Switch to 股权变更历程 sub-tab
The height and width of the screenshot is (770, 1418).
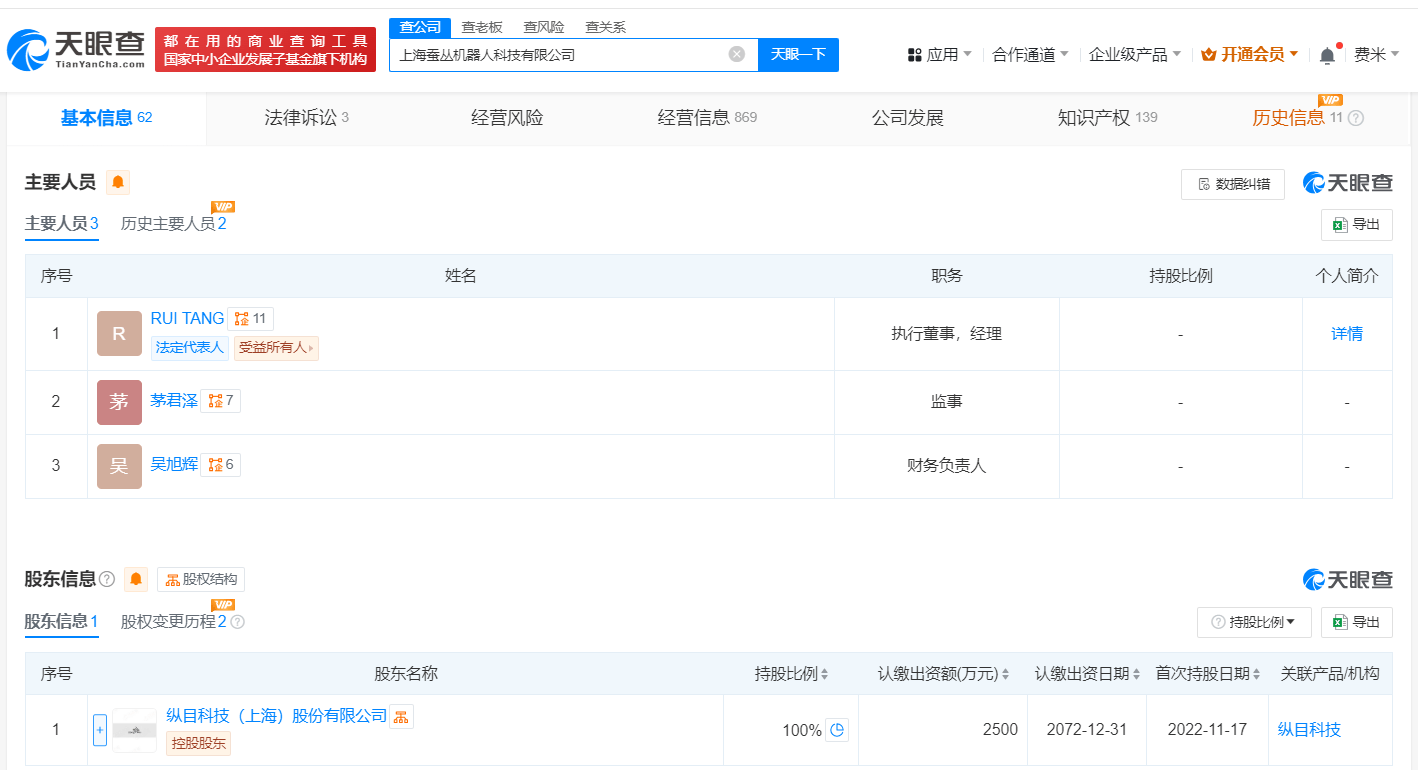(174, 622)
